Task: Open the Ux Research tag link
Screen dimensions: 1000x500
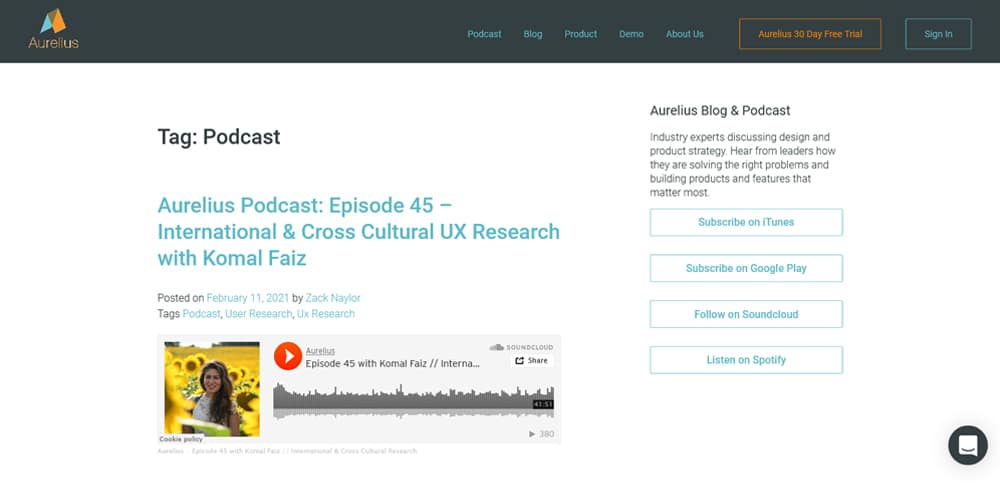Action: tap(326, 314)
